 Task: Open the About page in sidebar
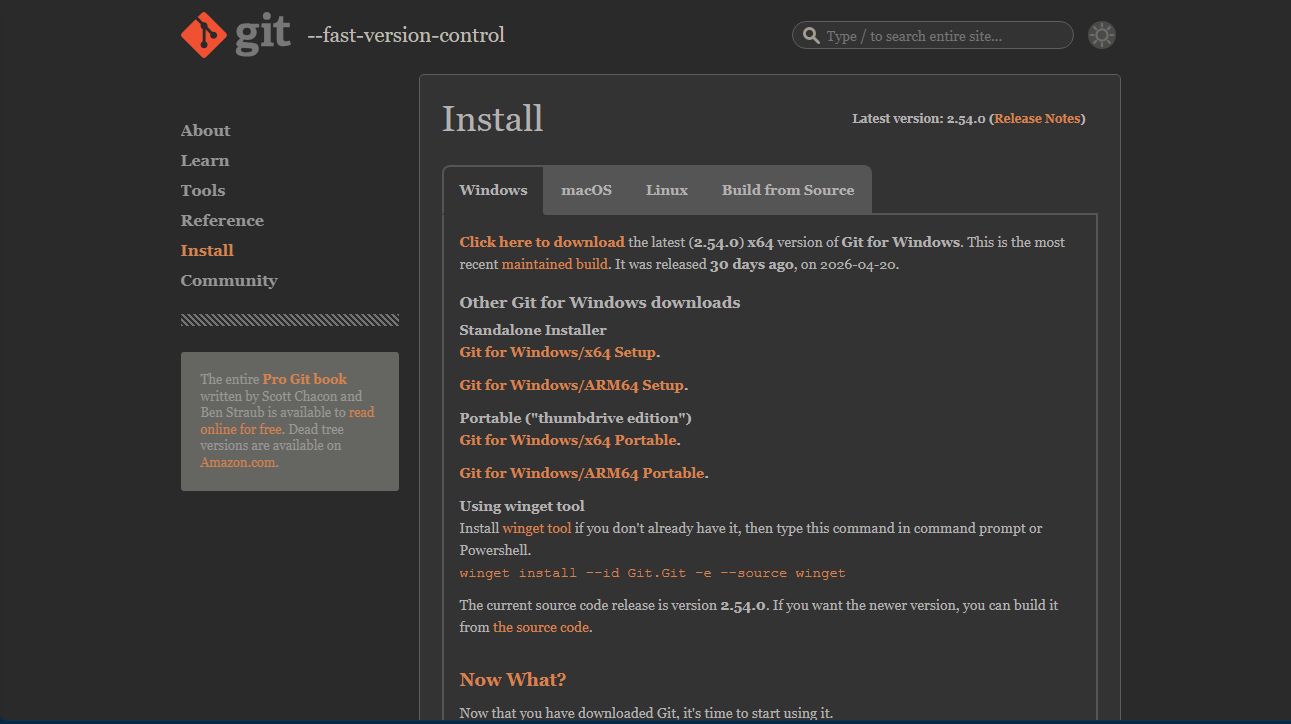coord(205,131)
